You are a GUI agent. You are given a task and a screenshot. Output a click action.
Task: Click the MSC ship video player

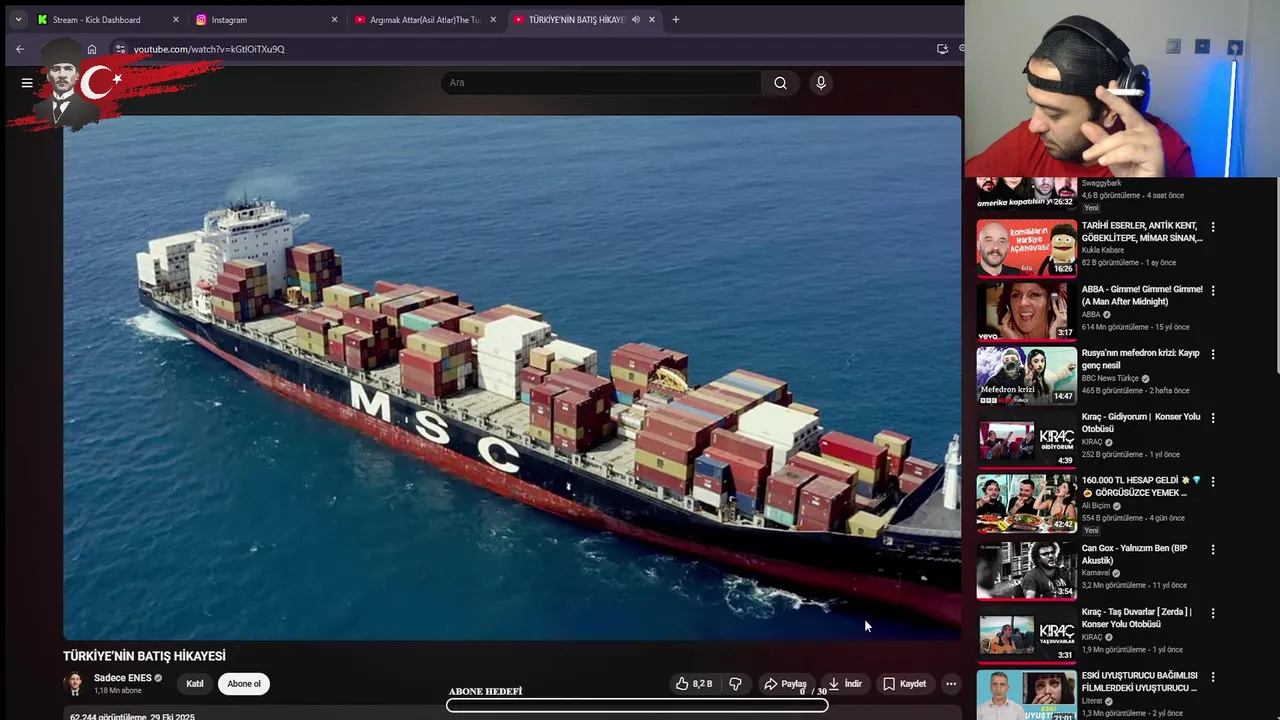[x=512, y=377]
